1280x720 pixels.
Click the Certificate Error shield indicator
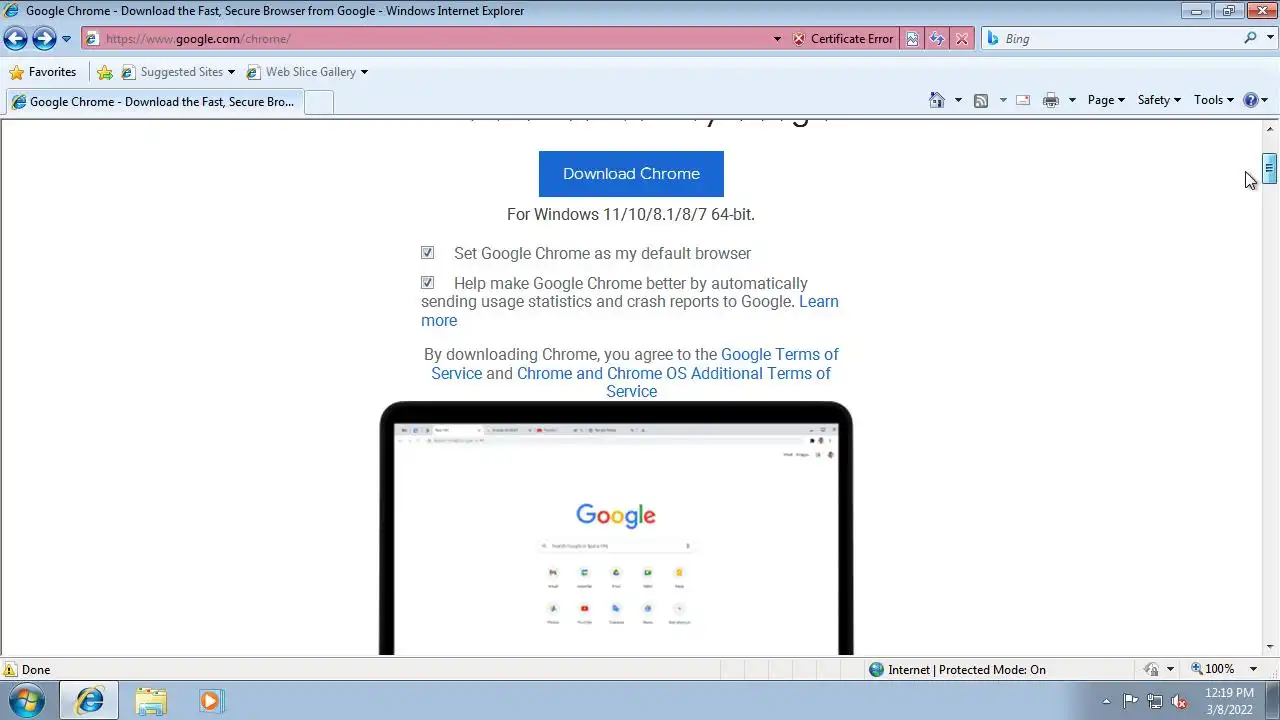843,39
